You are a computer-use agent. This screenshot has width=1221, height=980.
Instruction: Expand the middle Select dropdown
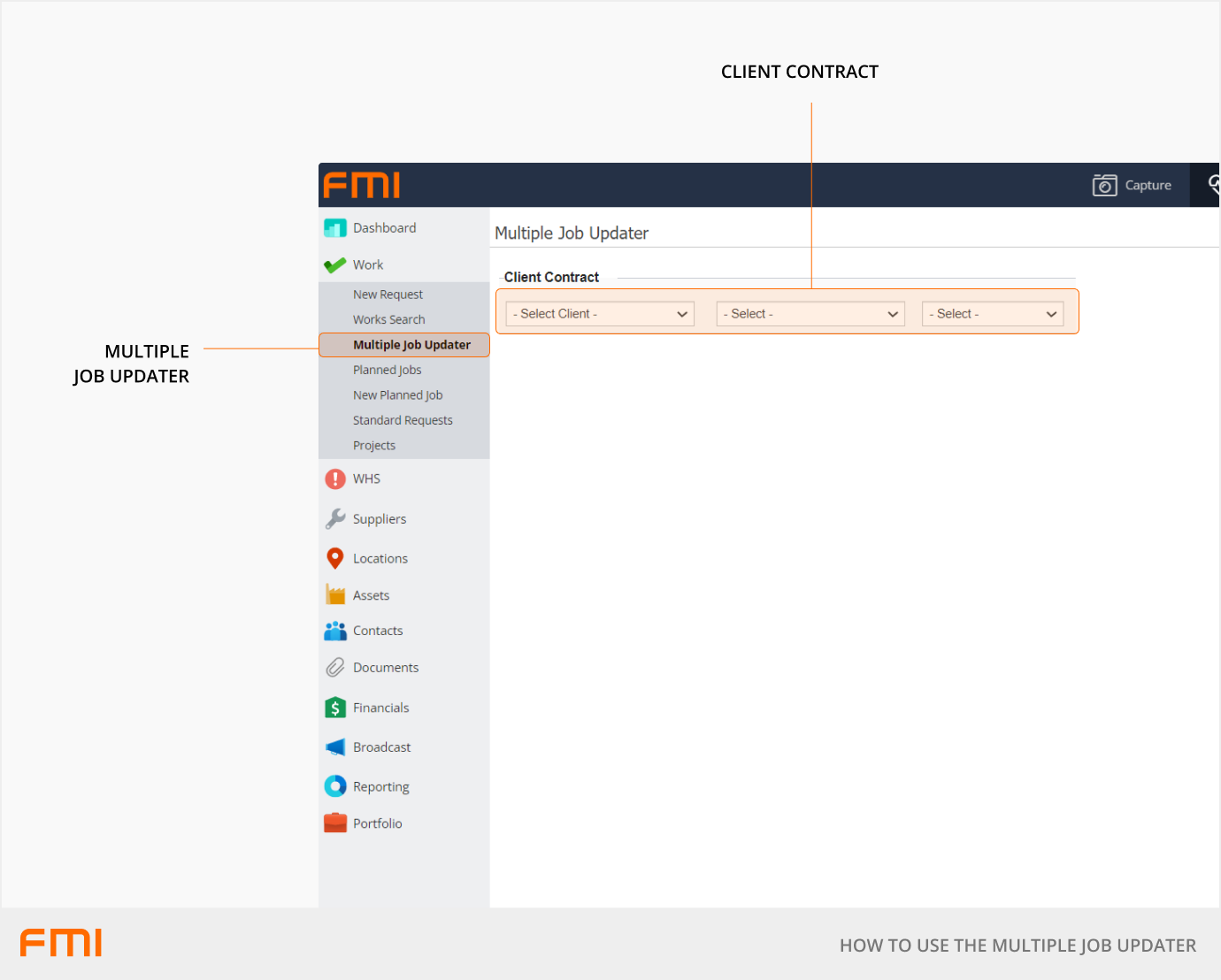click(810, 314)
